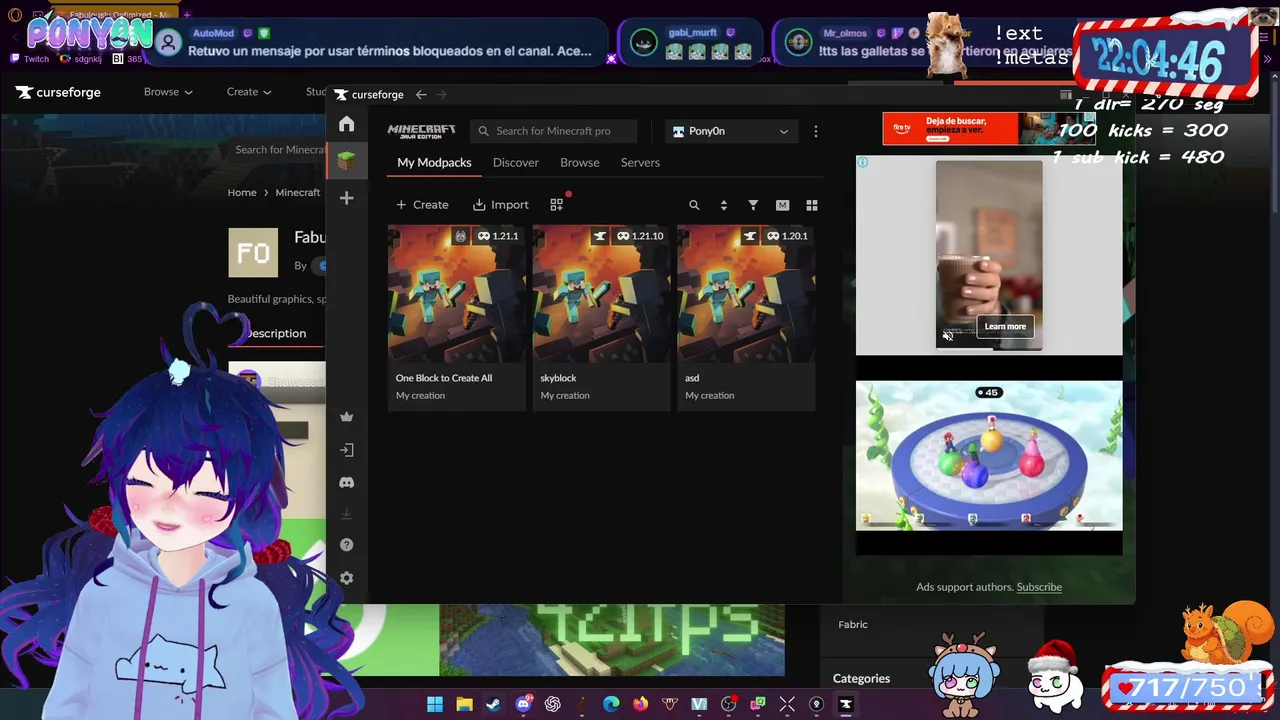The width and height of the screenshot is (1280, 720).
Task: Open ChatGPT from the taskbar
Action: click(x=552, y=704)
